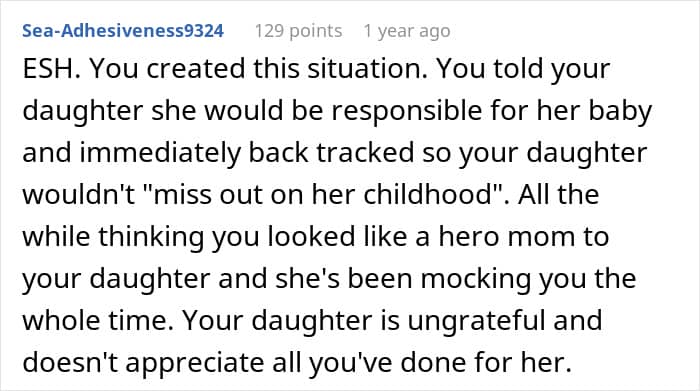Screen dimensions: 700x391
Task: Click the words "mocking you the"
Action: point(529,279)
